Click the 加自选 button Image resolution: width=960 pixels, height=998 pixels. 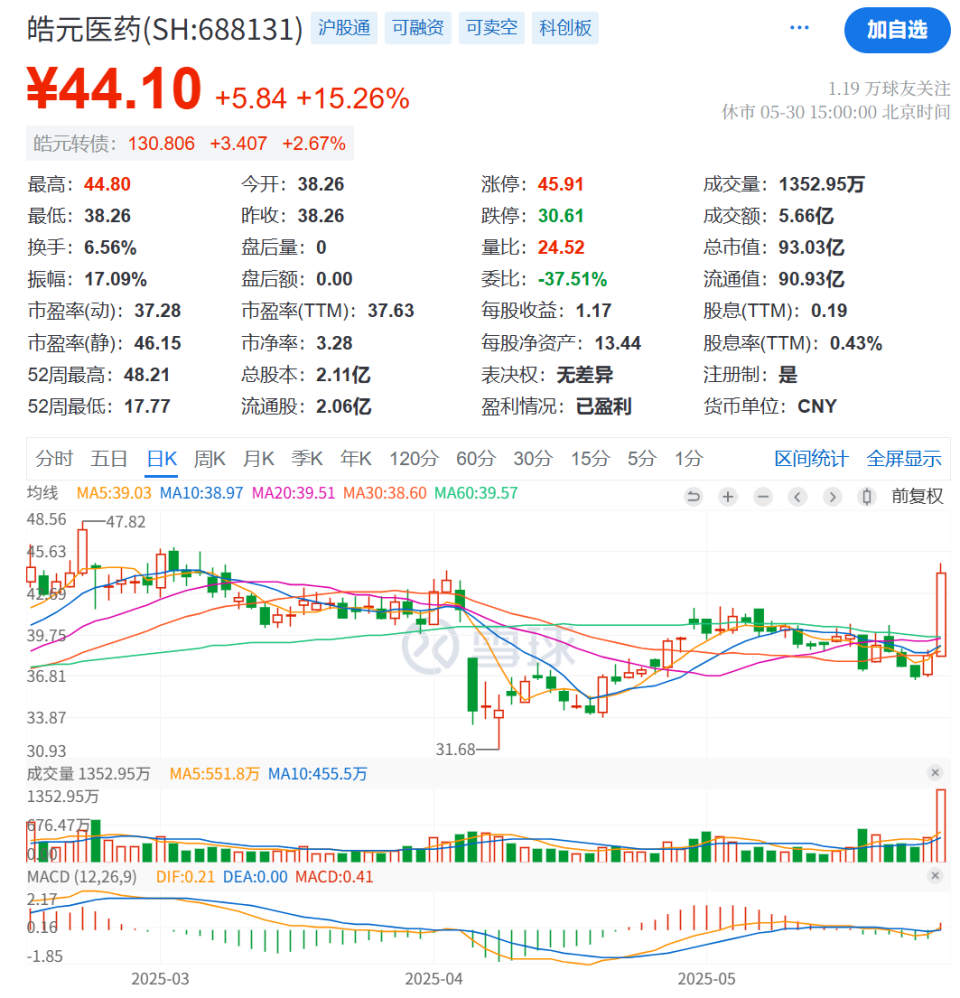896,30
